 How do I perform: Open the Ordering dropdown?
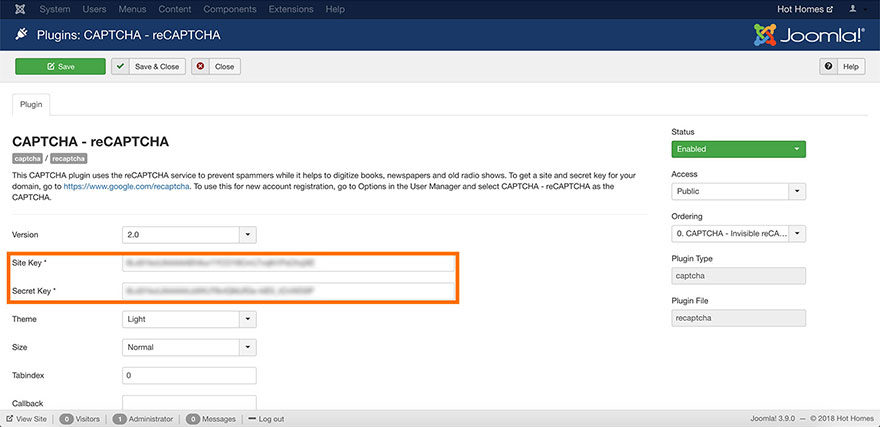pyautogui.click(x=739, y=233)
